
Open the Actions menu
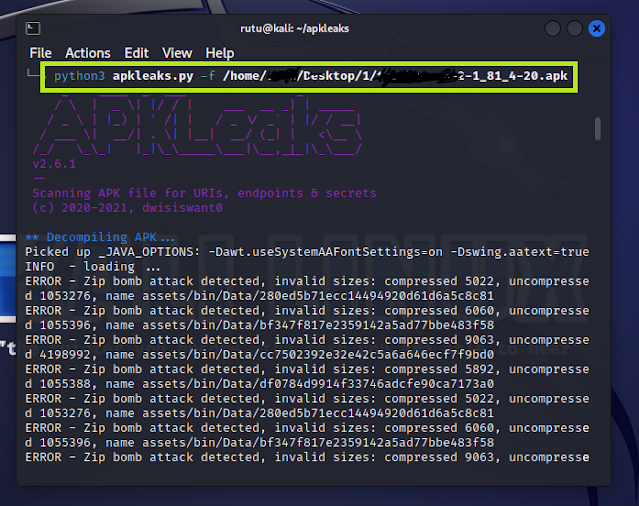tap(88, 53)
